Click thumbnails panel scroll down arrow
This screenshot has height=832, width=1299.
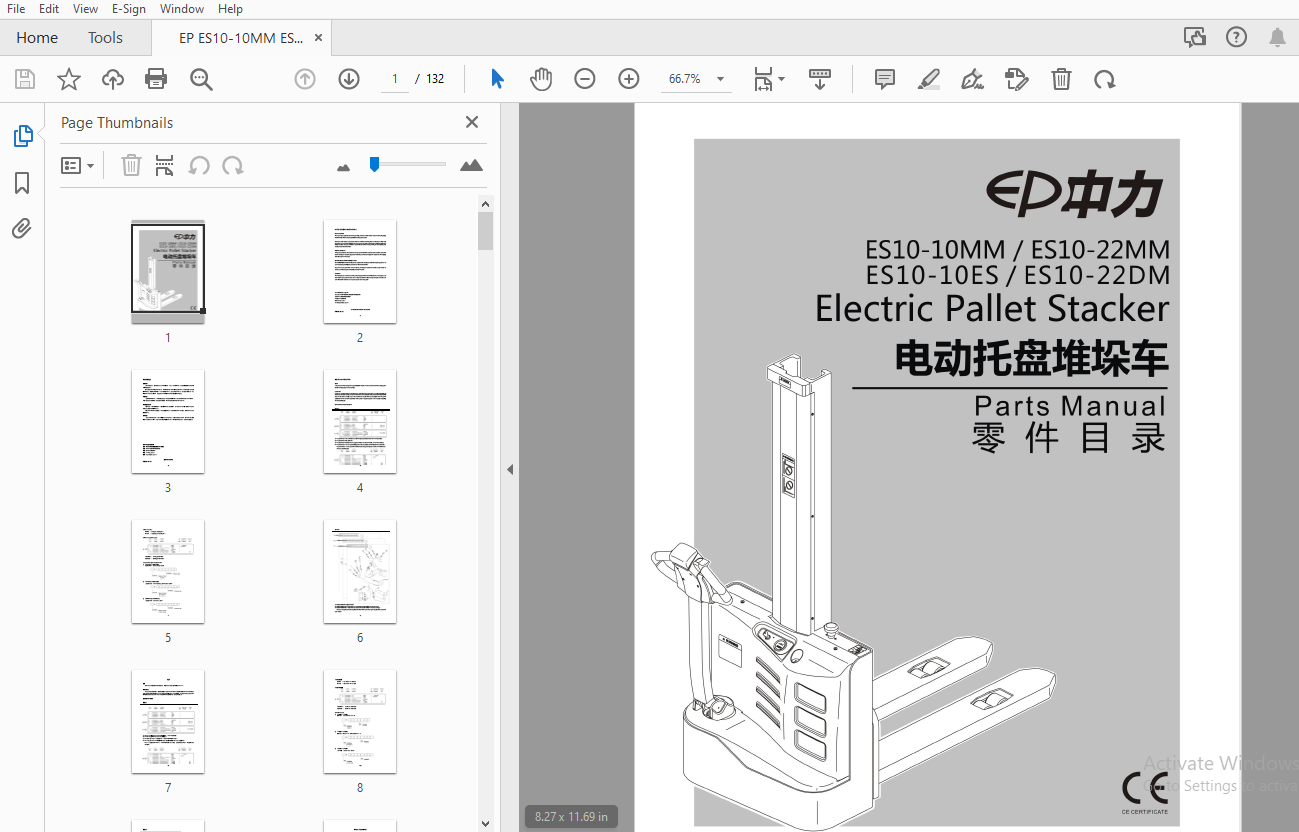click(x=486, y=824)
